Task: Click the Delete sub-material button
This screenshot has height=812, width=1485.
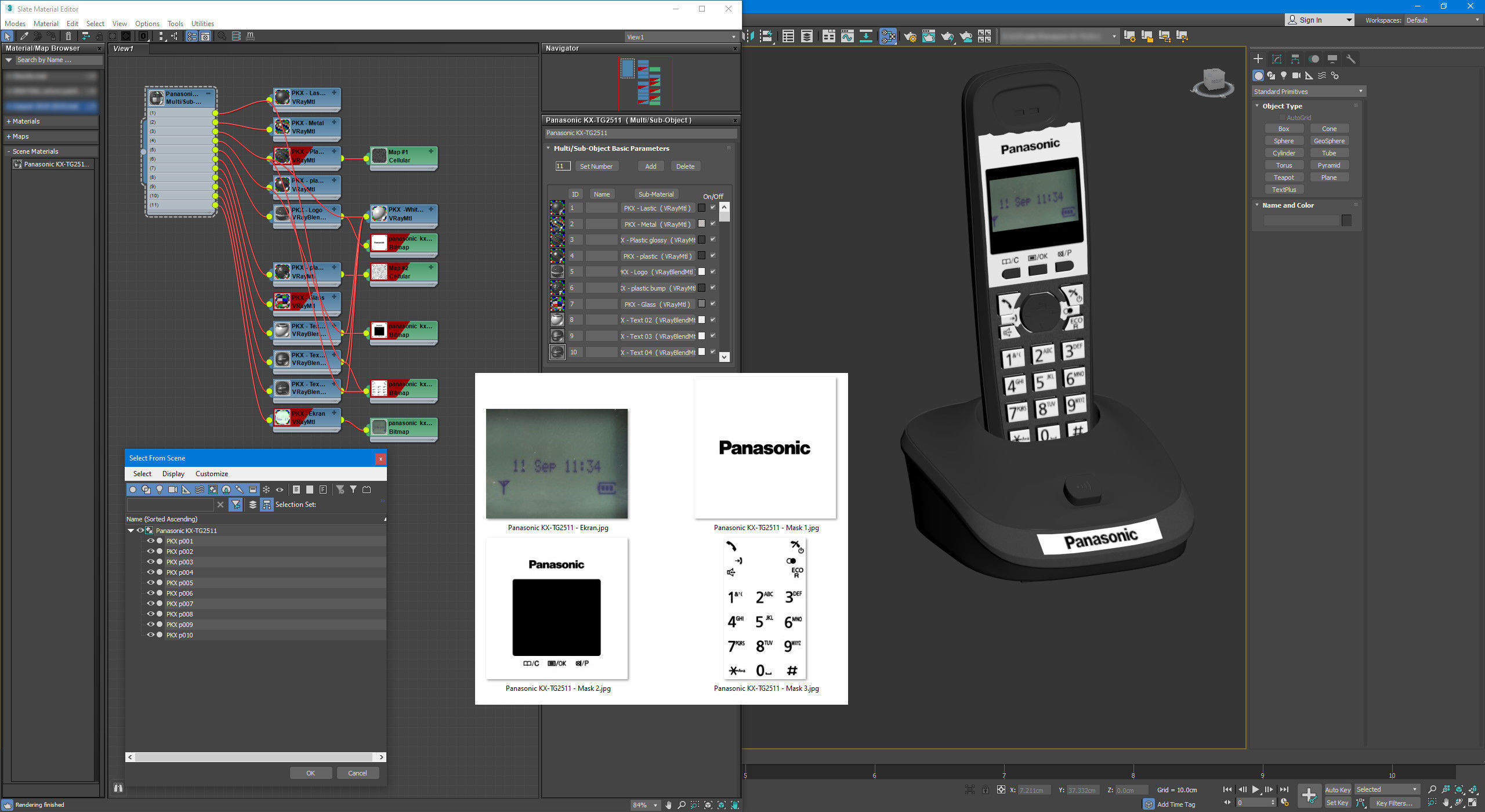Action: coord(685,166)
